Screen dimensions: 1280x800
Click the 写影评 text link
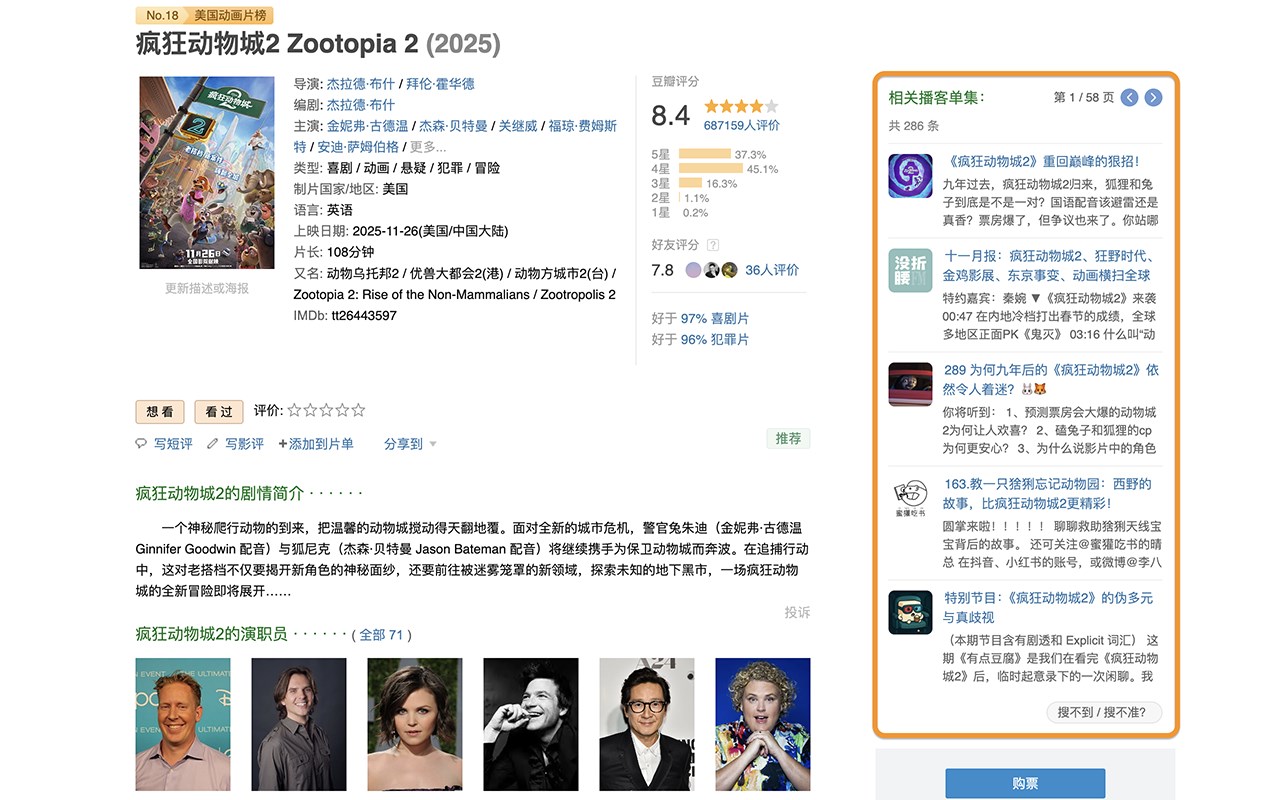[244, 444]
